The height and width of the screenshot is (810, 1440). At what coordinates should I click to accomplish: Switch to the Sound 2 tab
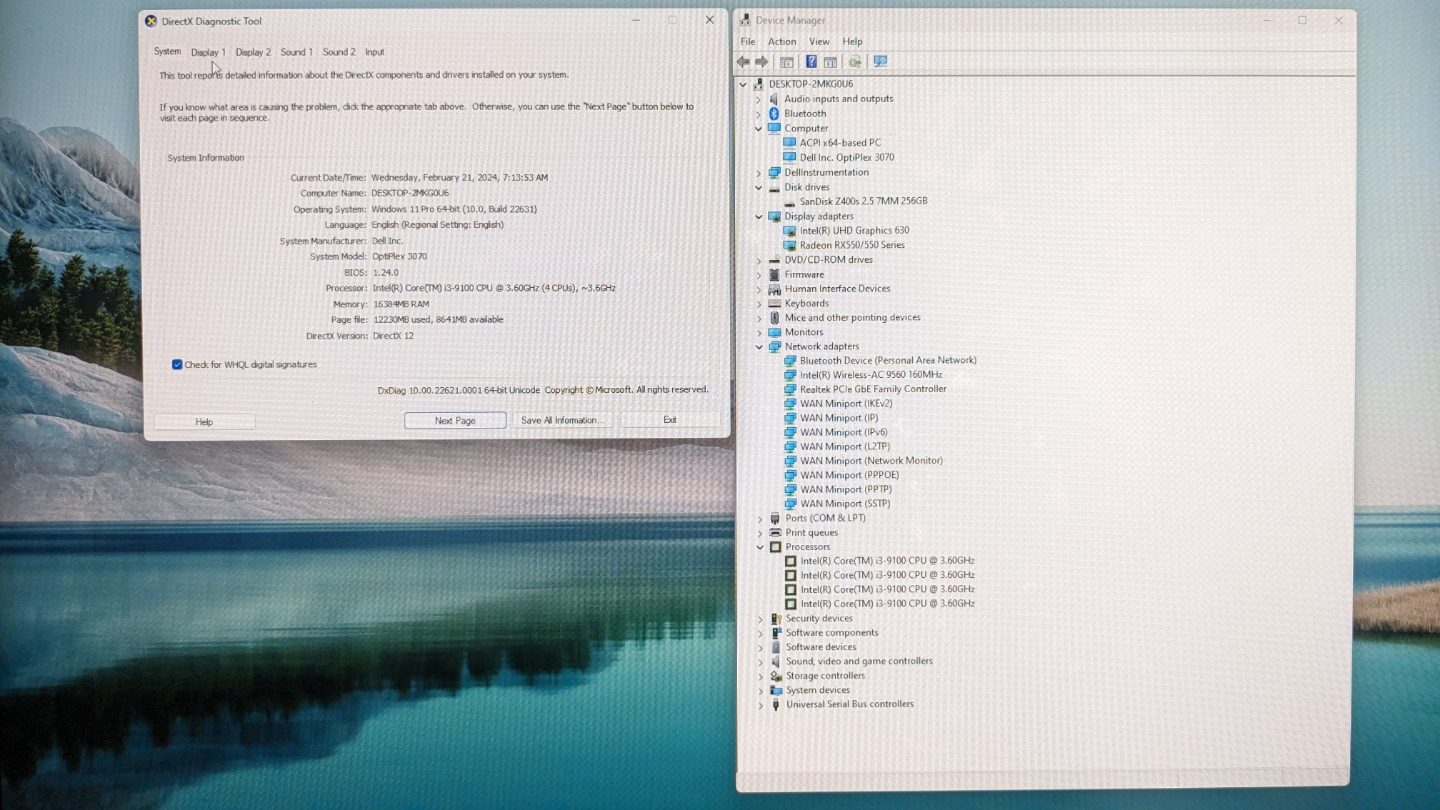(339, 52)
